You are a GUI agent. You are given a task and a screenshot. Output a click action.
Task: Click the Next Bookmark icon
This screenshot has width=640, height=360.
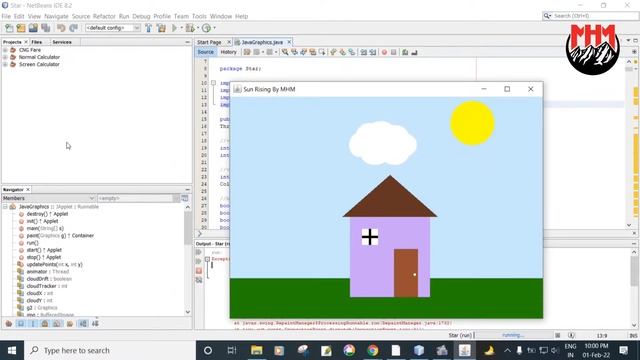tap(342, 52)
